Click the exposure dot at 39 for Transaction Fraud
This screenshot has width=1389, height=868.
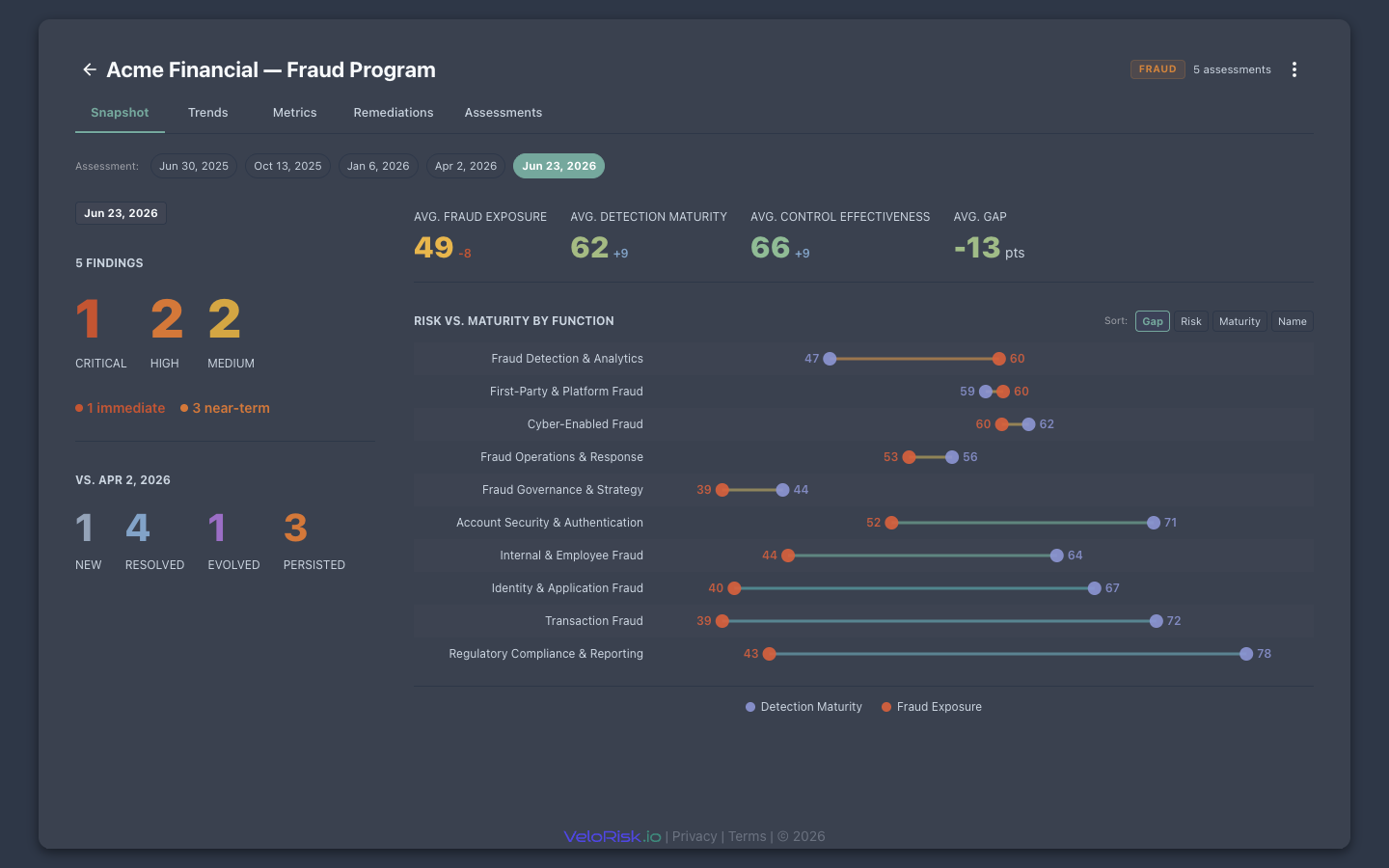click(x=722, y=621)
